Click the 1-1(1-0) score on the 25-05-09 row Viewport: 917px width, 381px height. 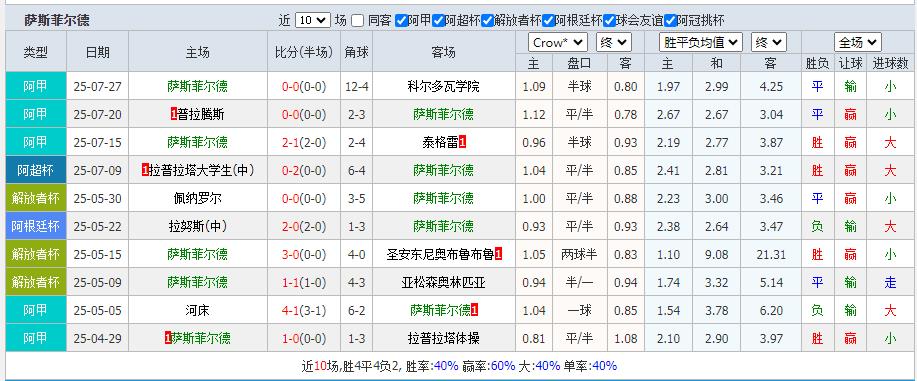[304, 283]
